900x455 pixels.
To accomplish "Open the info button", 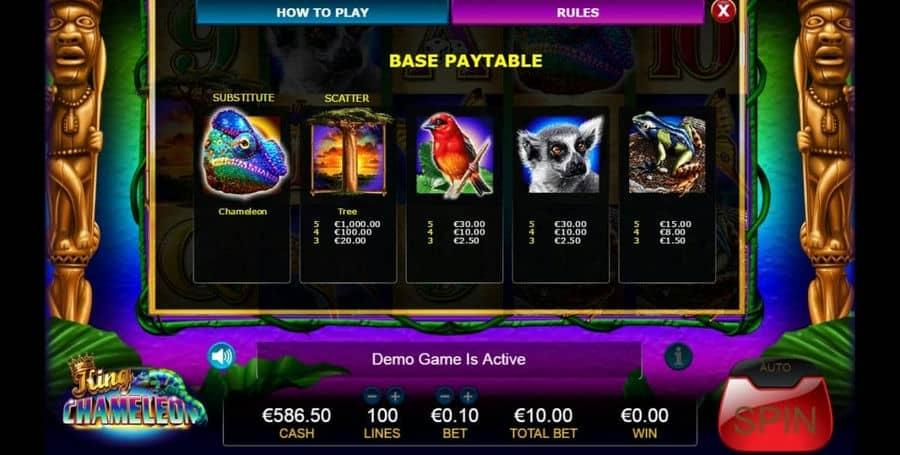I will pos(678,357).
